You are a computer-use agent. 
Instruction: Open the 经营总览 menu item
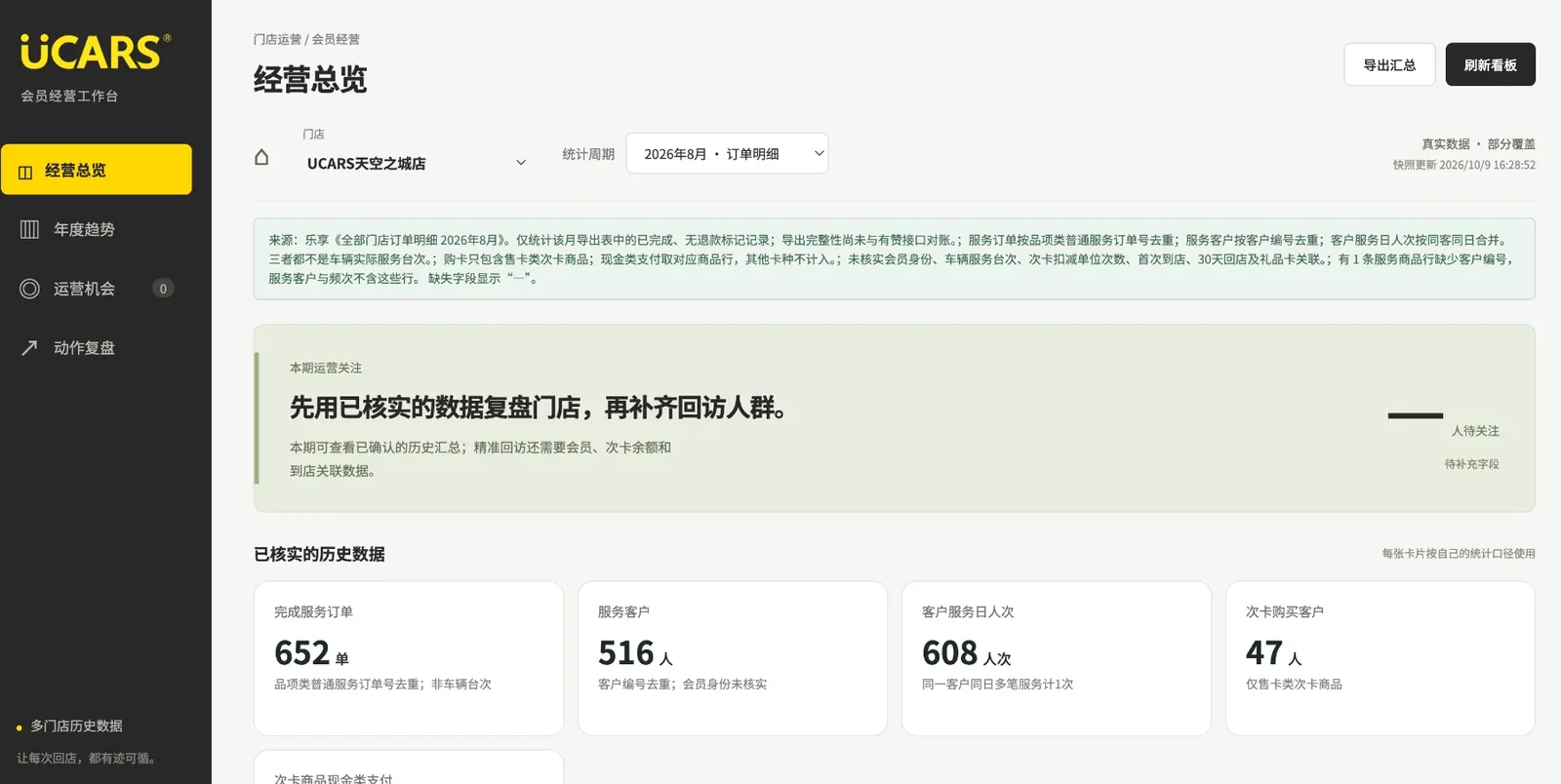tap(97, 170)
